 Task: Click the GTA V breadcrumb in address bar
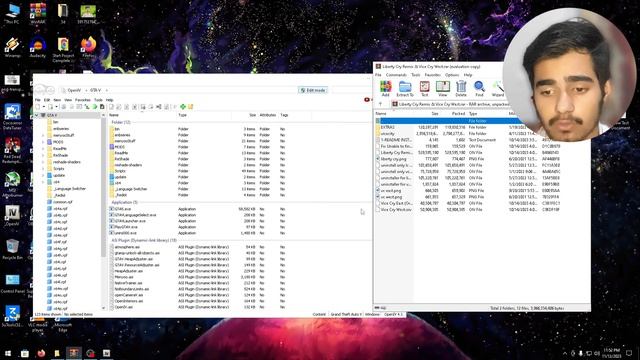[x=96, y=90]
